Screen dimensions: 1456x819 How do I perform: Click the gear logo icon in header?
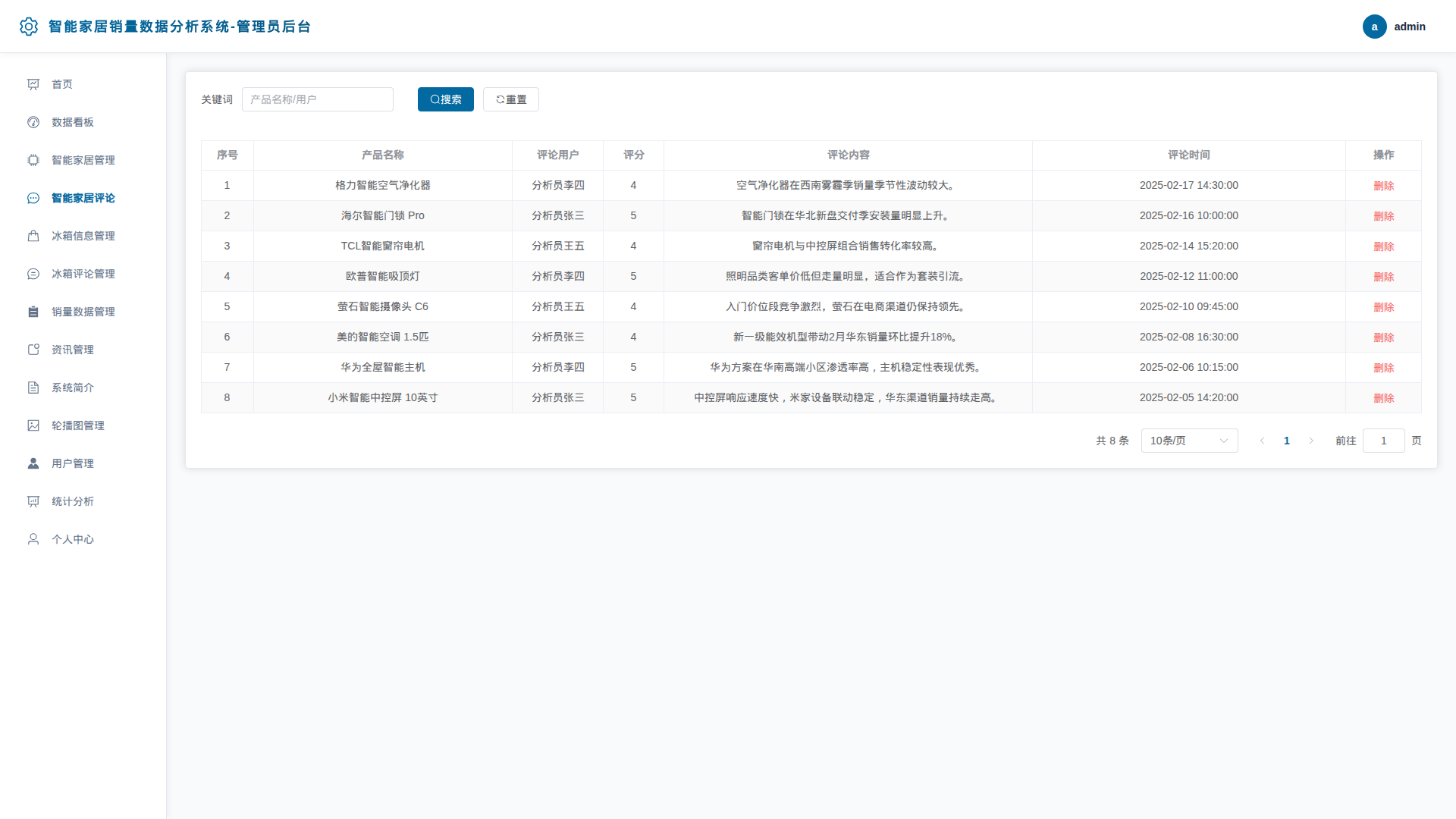[29, 27]
